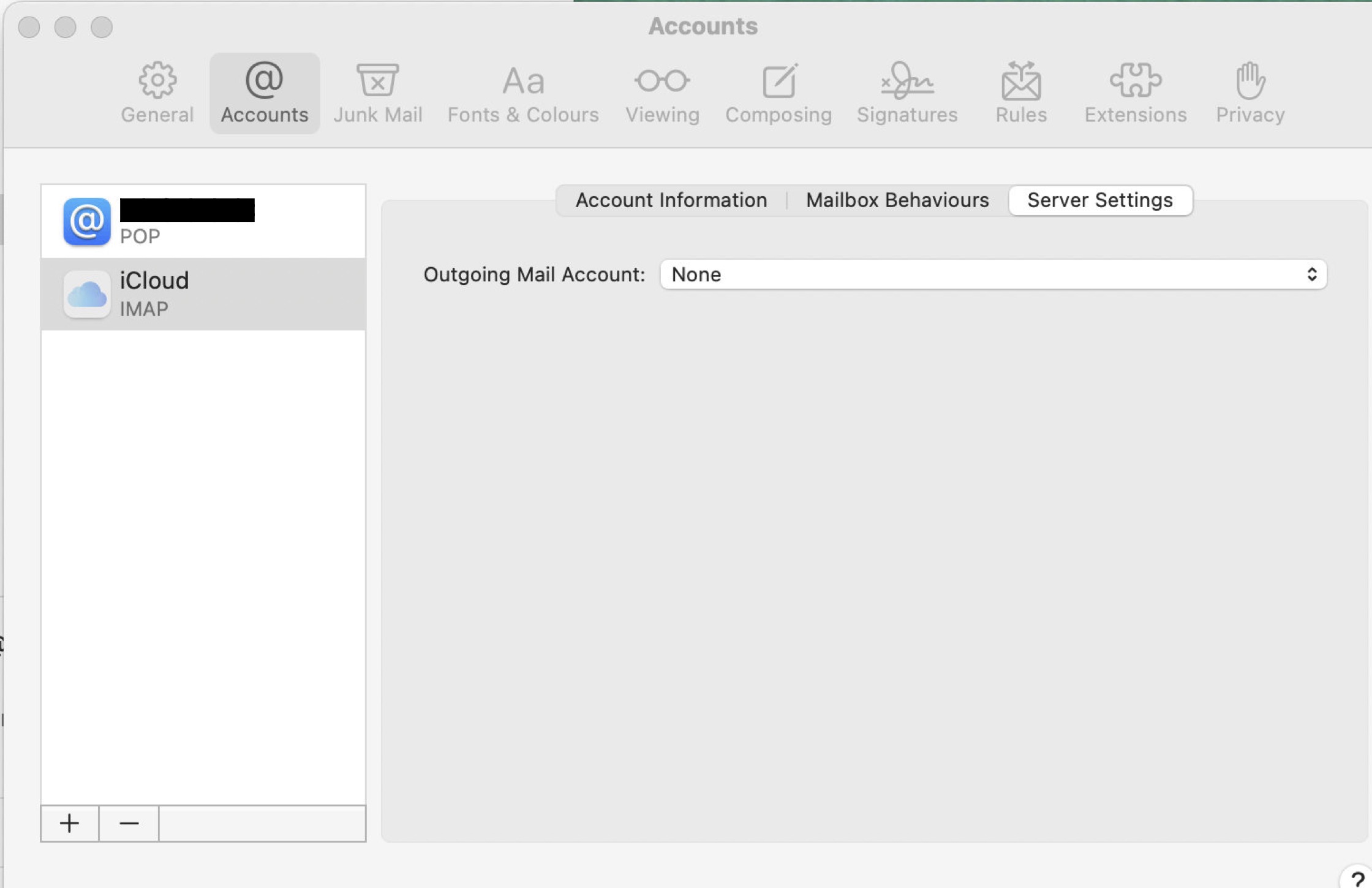Open Signatures preferences

[907, 93]
